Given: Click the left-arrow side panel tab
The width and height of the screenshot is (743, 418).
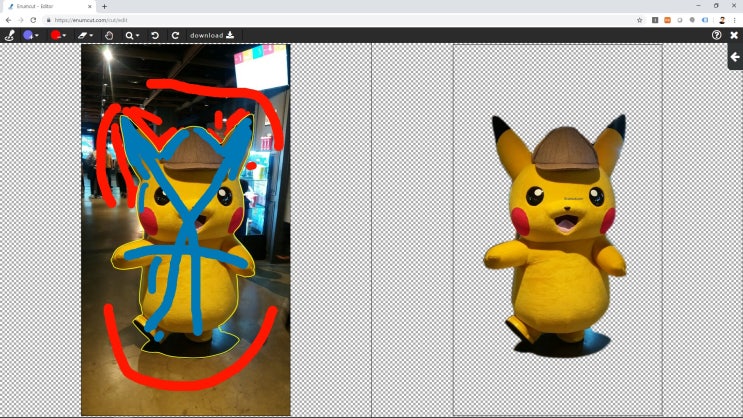Looking at the screenshot, I should click(735, 57).
